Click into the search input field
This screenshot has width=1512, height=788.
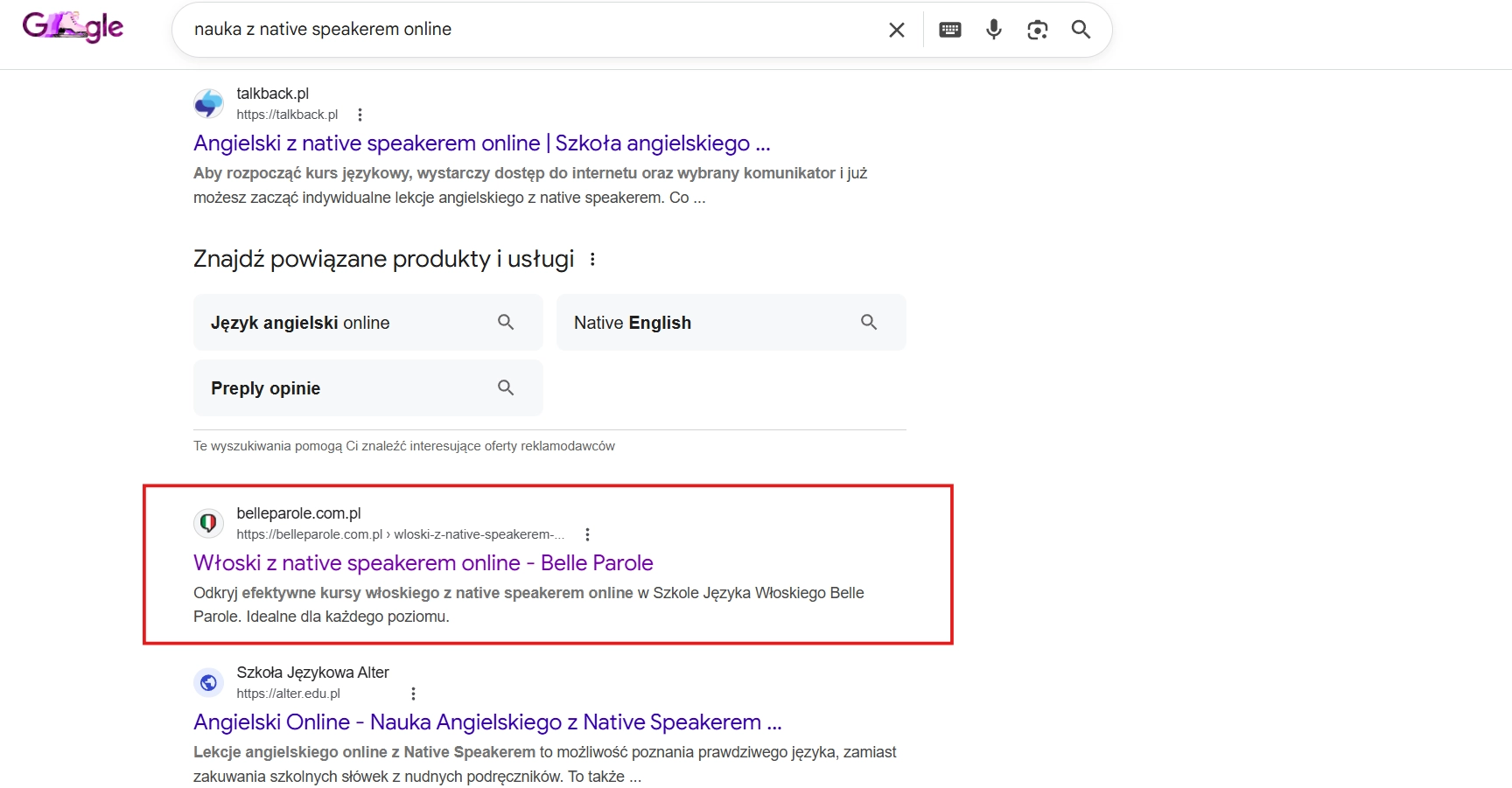pyautogui.click(x=525, y=30)
